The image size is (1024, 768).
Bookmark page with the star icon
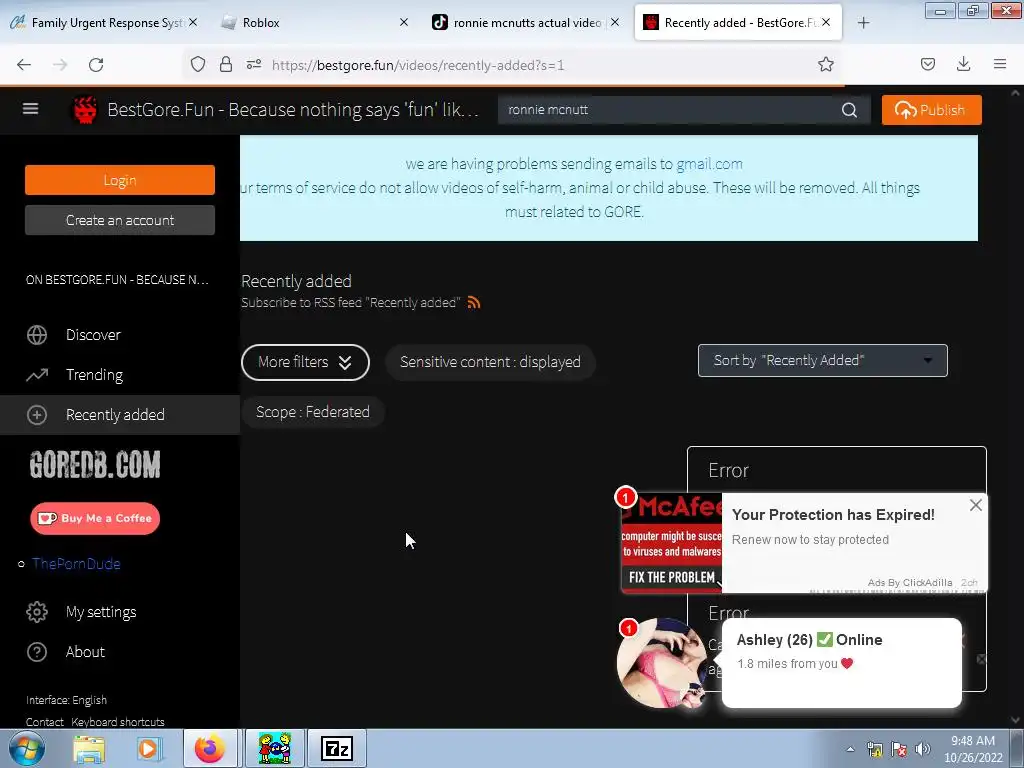click(825, 64)
